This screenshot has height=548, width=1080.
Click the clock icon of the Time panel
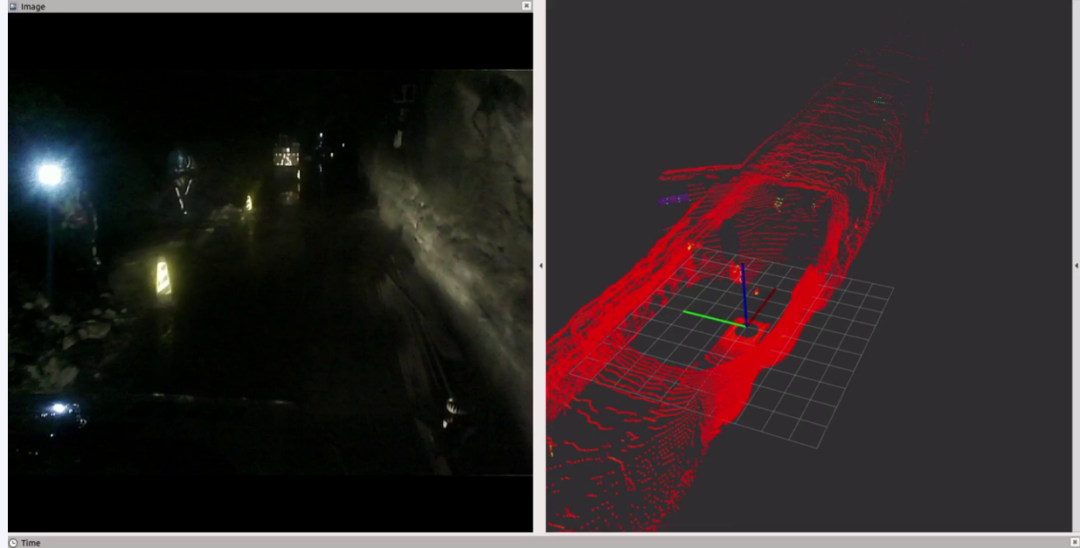point(13,542)
